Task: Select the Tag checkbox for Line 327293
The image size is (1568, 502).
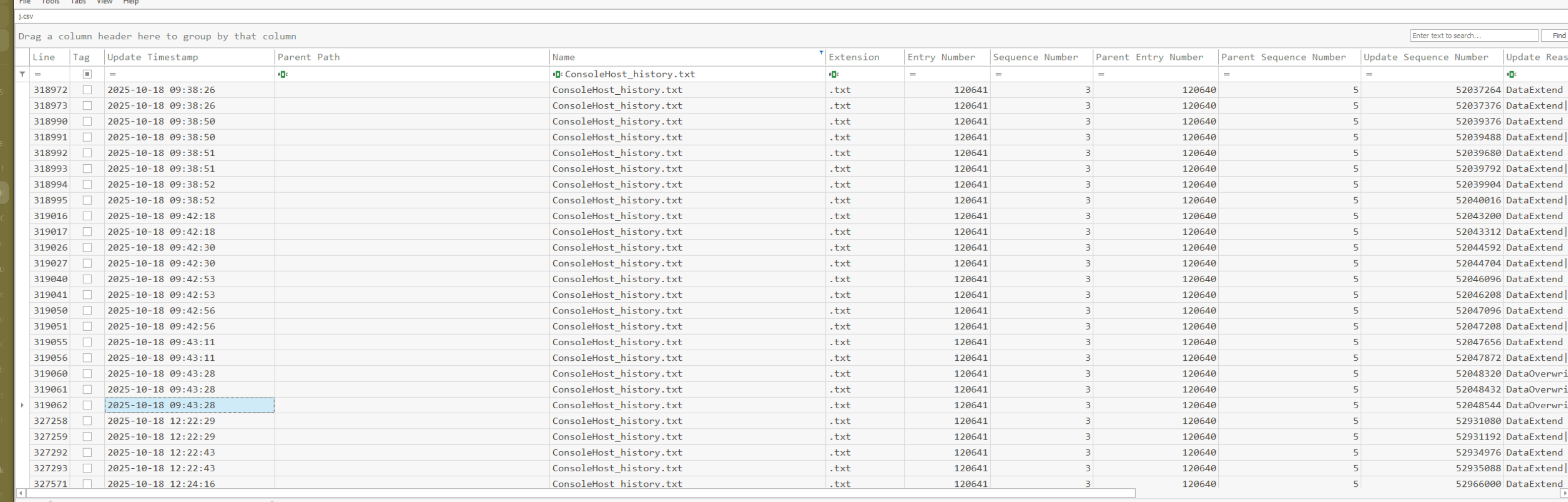Action: [87, 469]
